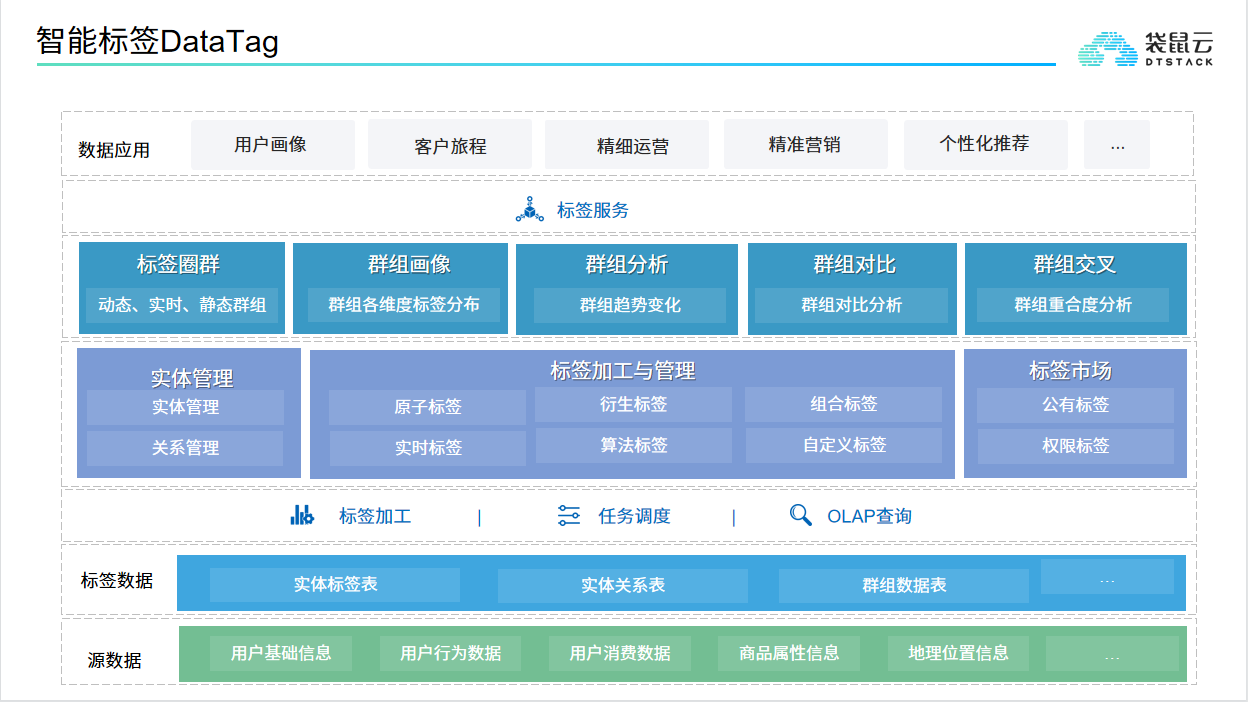Click the 标签服务 label
Screen dimensions: 1248x702
[x=593, y=210]
